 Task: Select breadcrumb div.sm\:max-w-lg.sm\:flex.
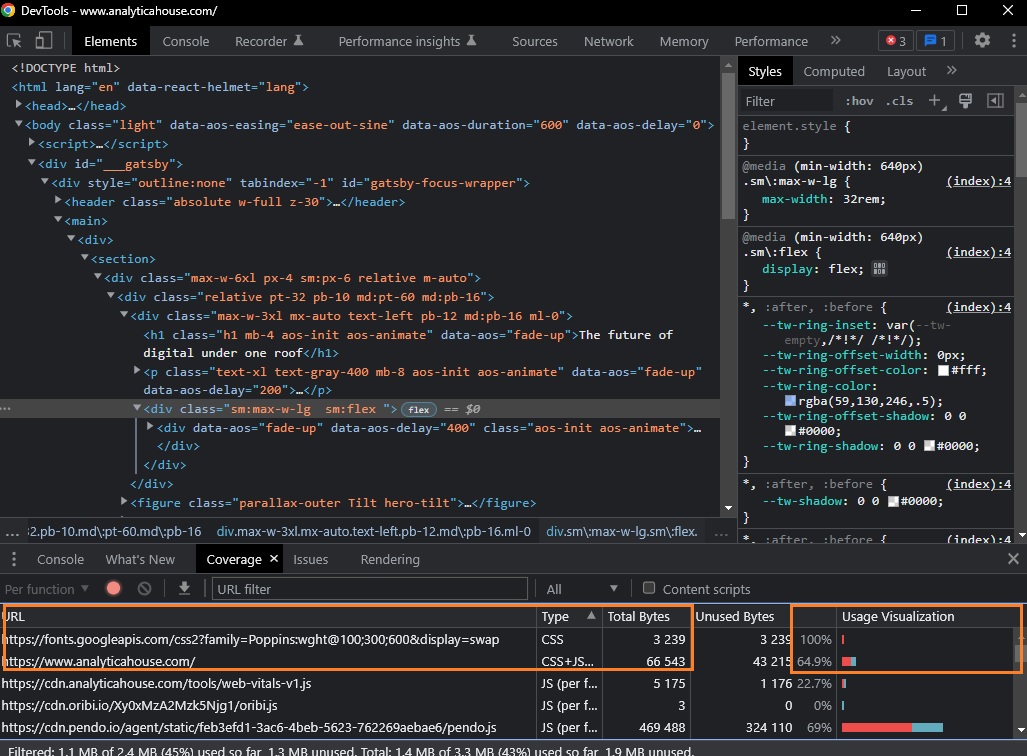(x=622, y=531)
